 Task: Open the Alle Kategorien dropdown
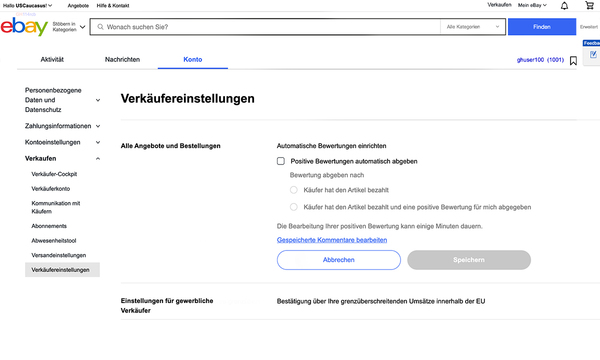tap(473, 27)
